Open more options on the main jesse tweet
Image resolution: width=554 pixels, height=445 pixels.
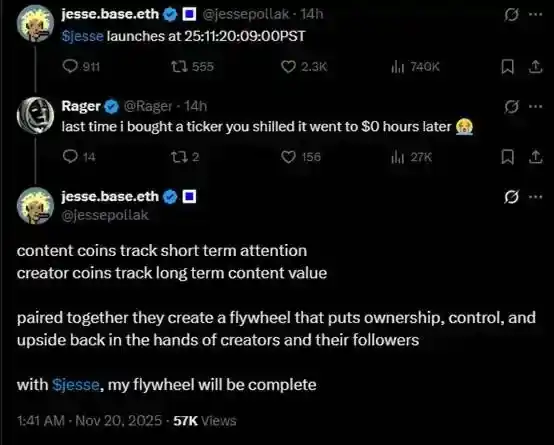click(536, 197)
